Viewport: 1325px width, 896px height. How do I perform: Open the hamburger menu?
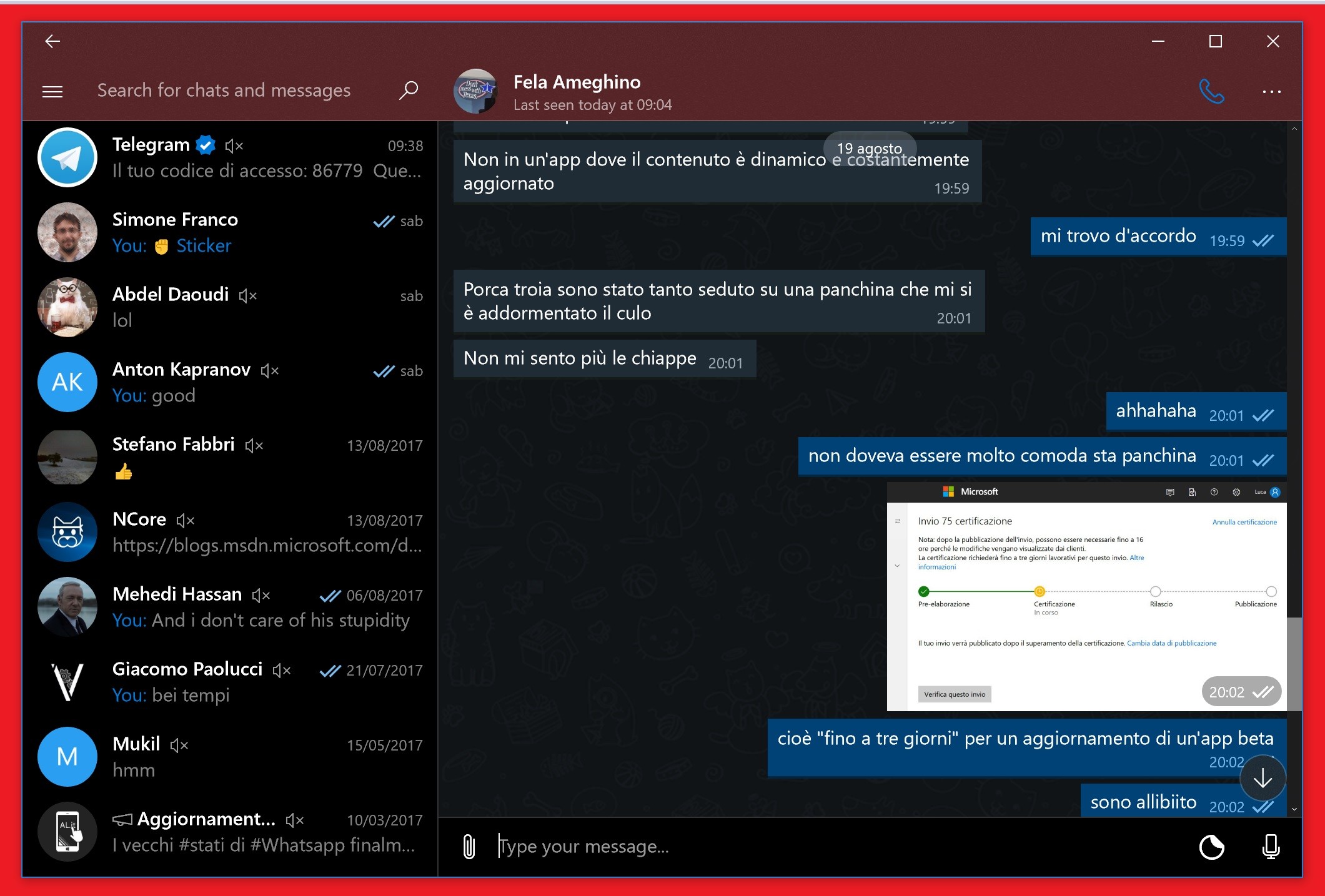52,92
